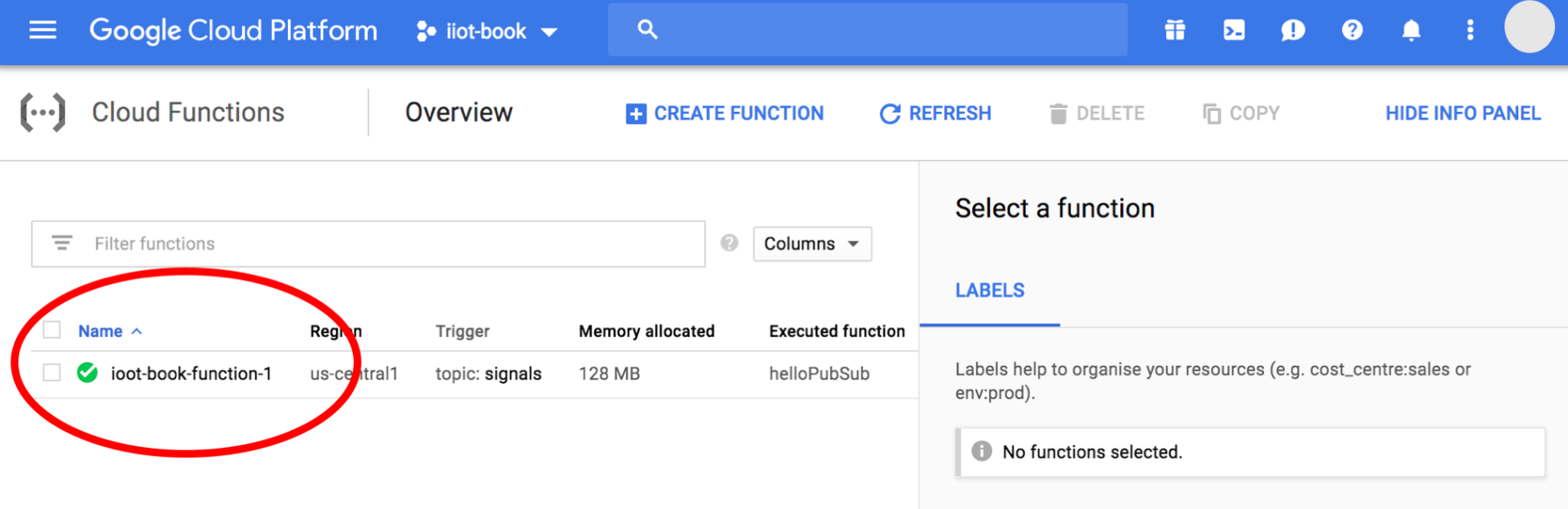1568x509 pixels.
Task: Open the Columns dropdown
Action: click(x=811, y=244)
